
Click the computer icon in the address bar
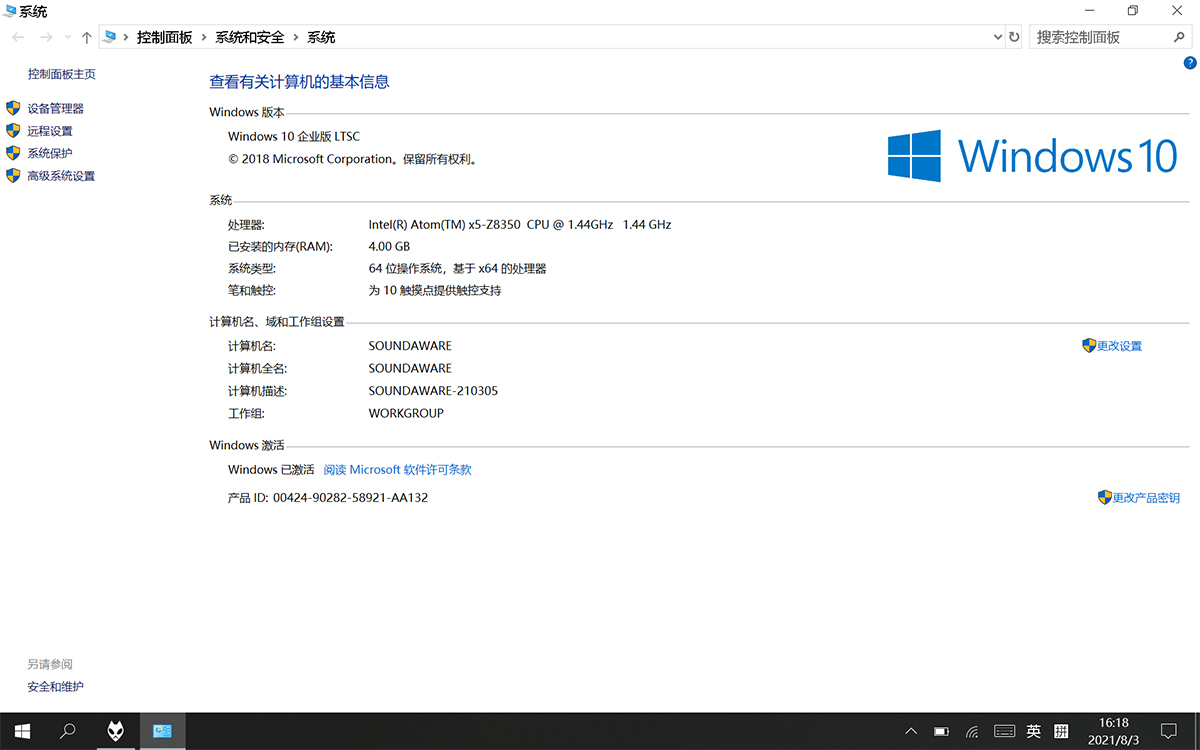point(109,37)
